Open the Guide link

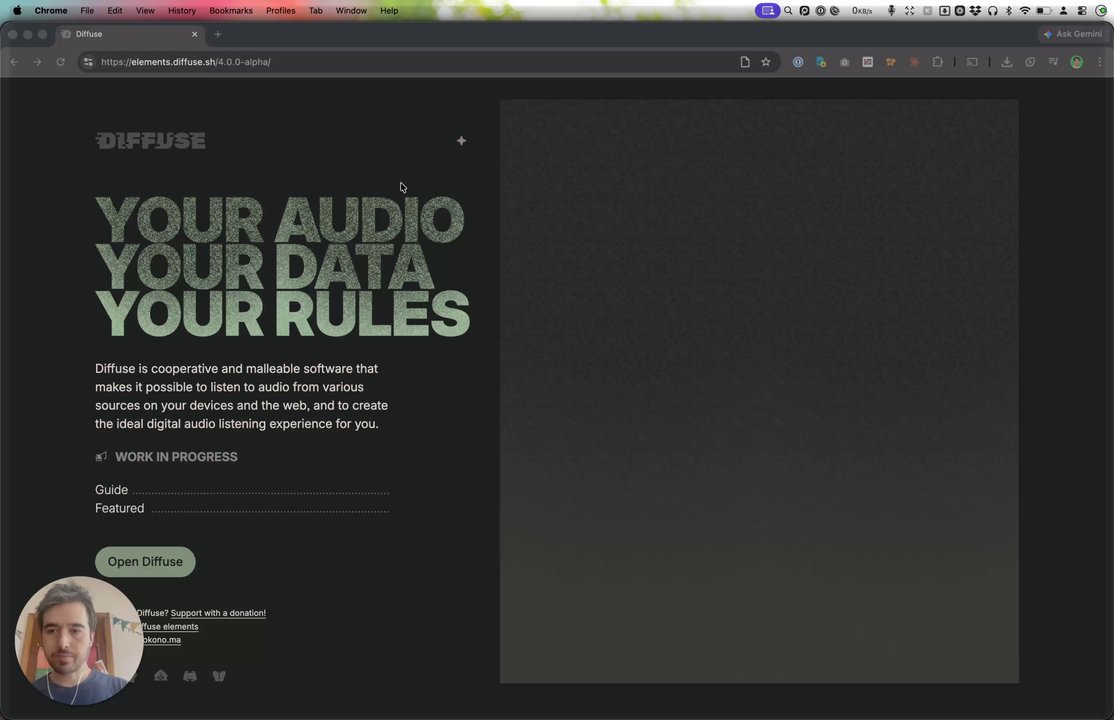point(112,490)
